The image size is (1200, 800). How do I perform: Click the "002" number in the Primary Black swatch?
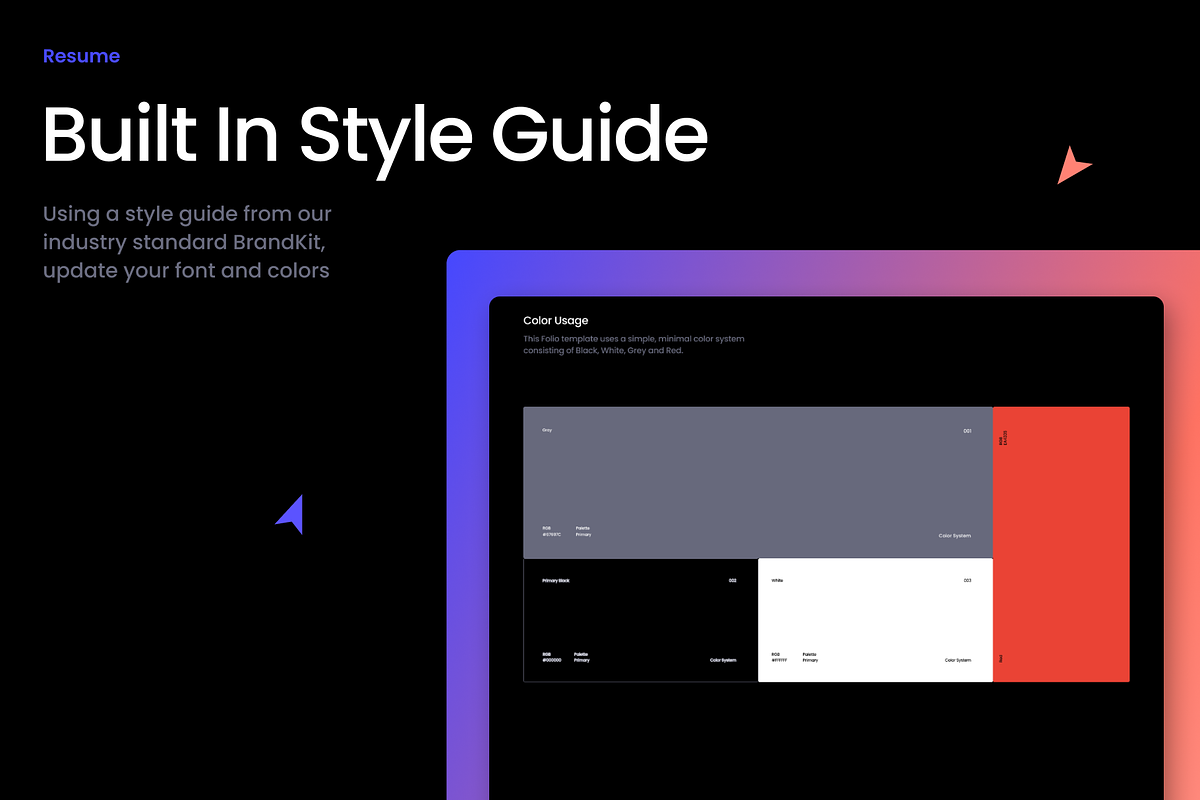[x=732, y=580]
